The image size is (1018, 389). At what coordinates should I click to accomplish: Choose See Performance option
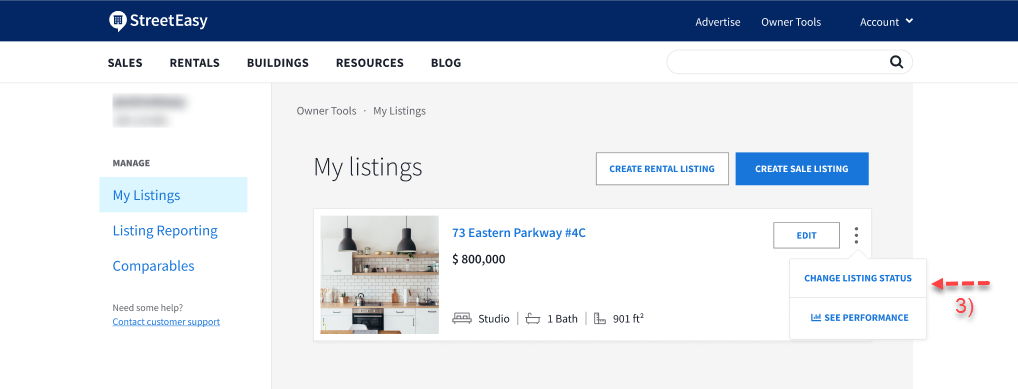(858, 318)
